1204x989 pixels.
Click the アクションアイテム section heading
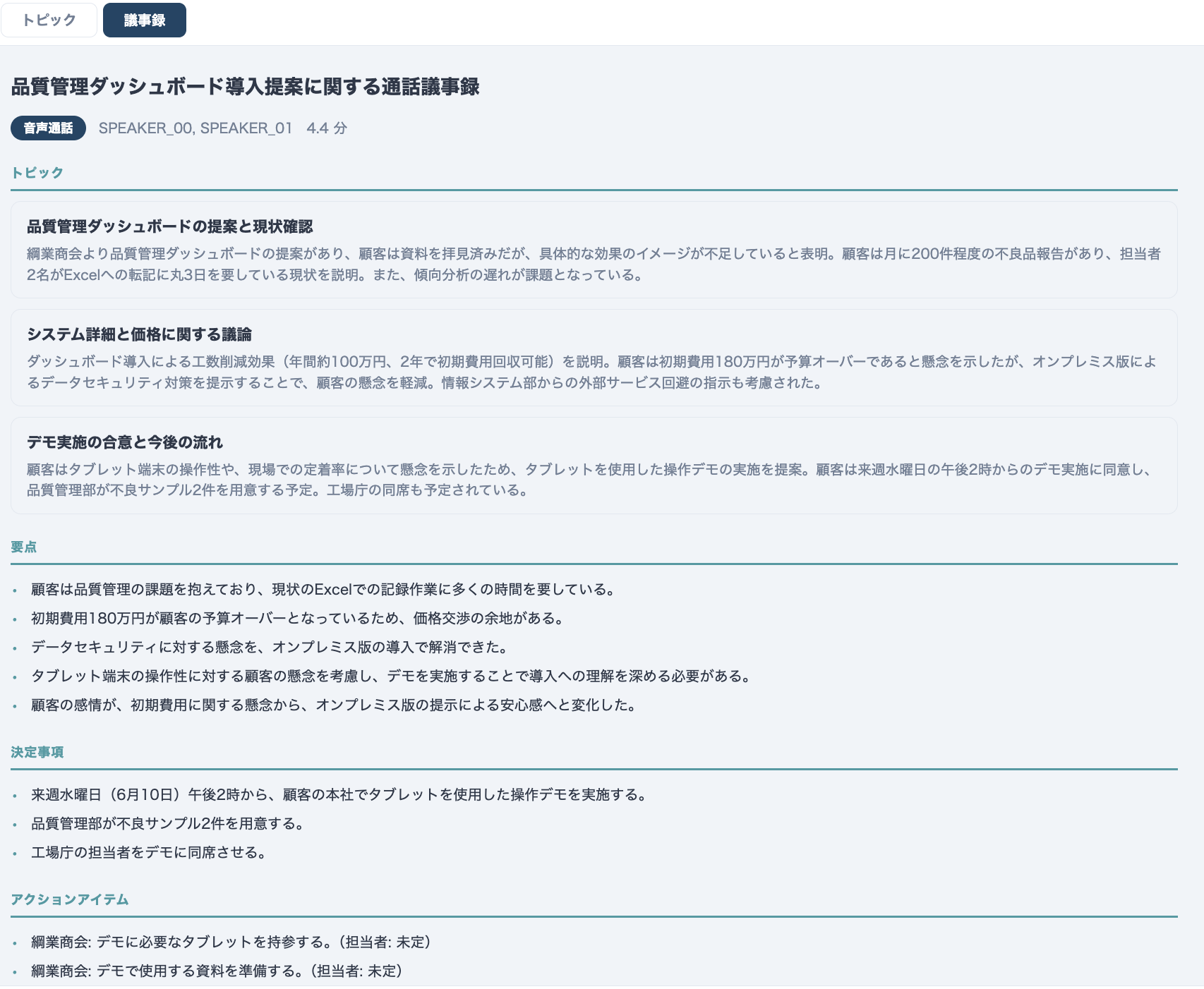tap(70, 900)
